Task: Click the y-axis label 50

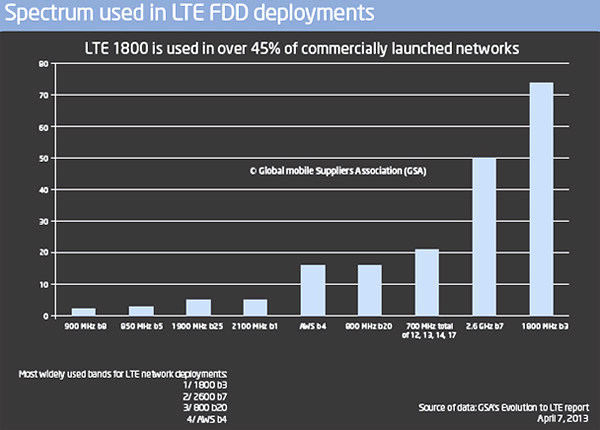Action: point(44,158)
